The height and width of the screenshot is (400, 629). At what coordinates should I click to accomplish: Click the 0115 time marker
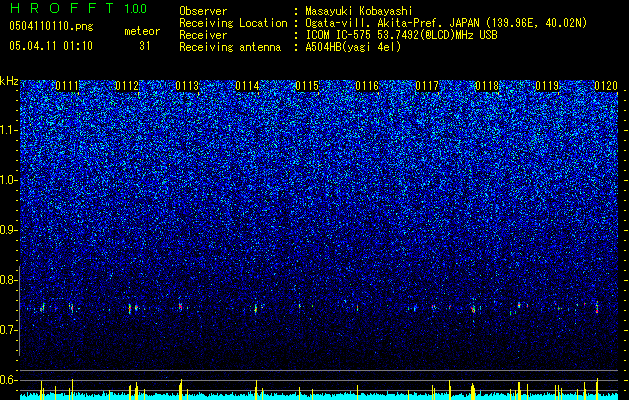pos(307,86)
